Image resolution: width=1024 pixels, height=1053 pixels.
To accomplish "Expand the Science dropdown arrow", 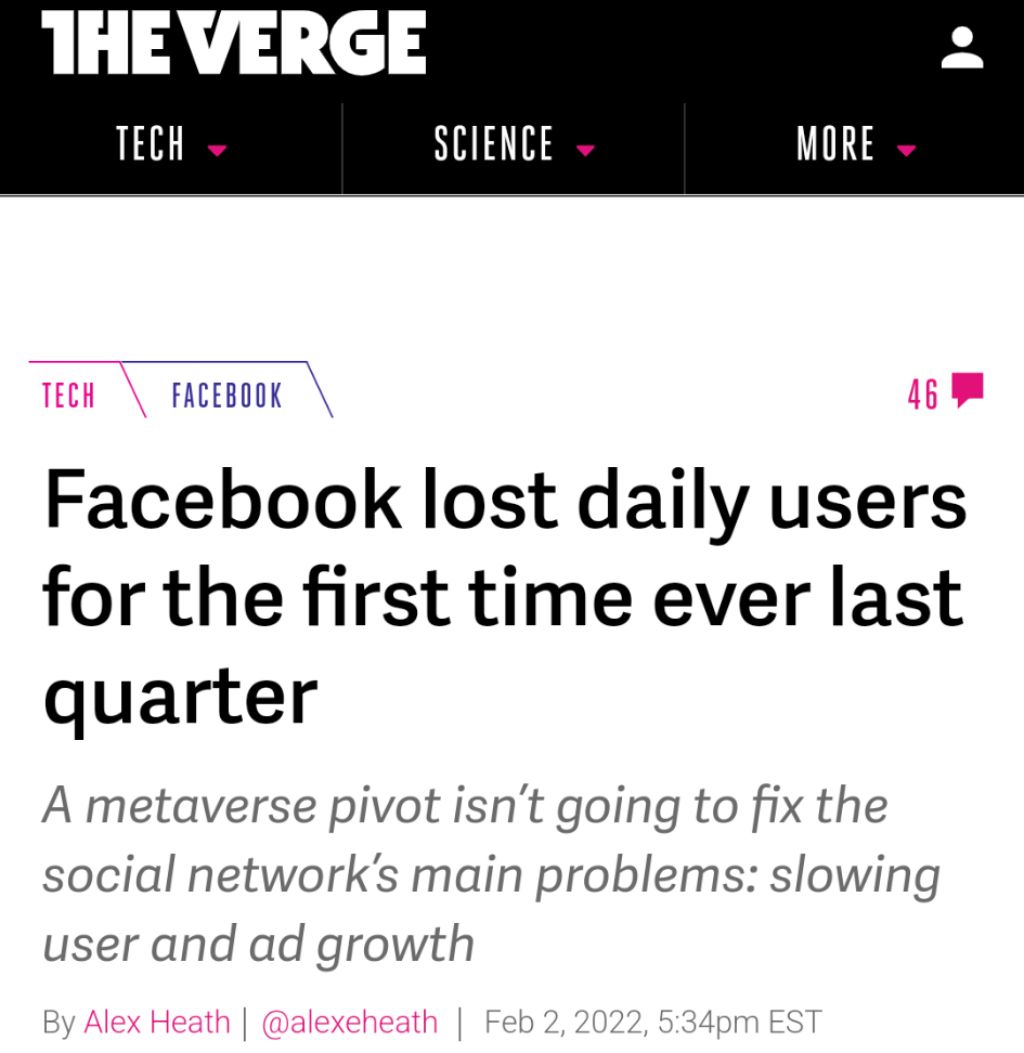I will pos(585,151).
